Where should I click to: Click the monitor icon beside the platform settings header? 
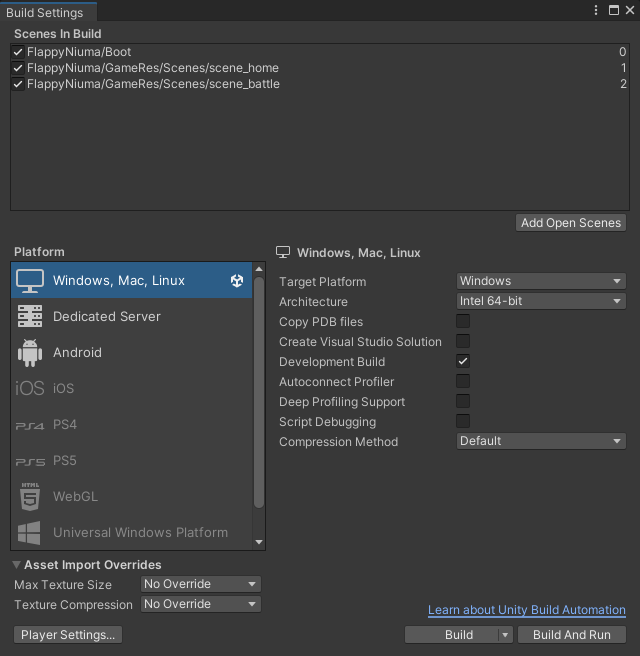pos(283,252)
